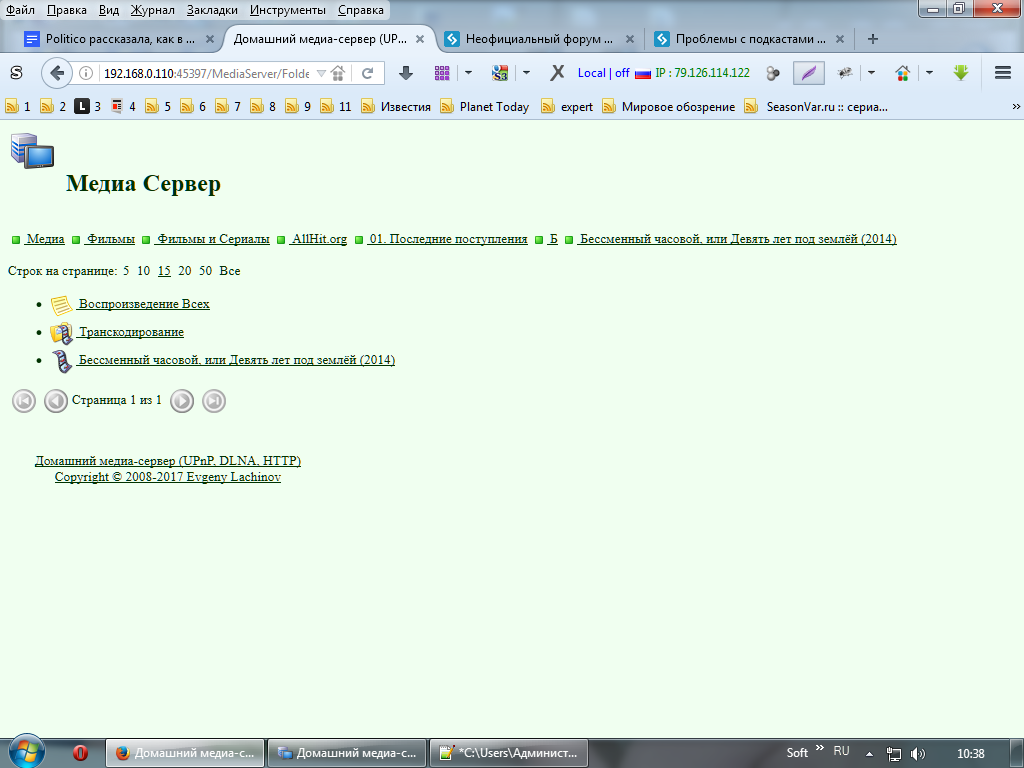Toggle the Local | off proxy switch
The width and height of the screenshot is (1024, 768).
603,73
